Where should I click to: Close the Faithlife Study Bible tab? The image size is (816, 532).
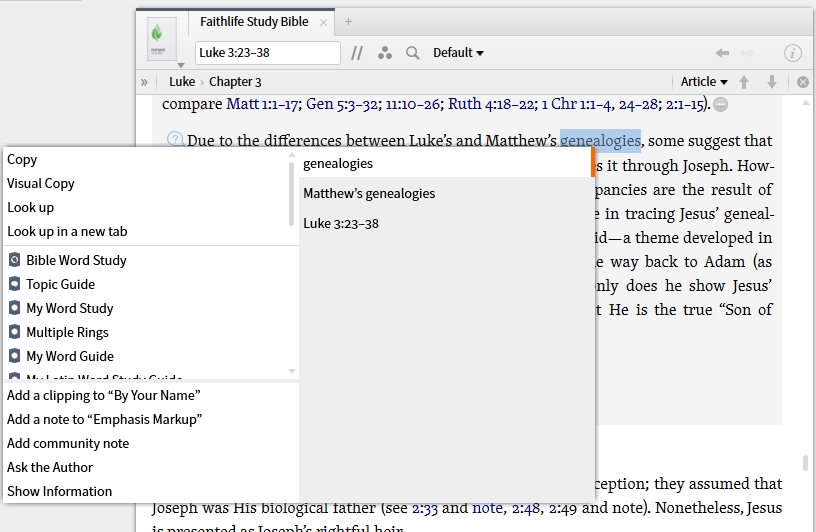coord(323,22)
